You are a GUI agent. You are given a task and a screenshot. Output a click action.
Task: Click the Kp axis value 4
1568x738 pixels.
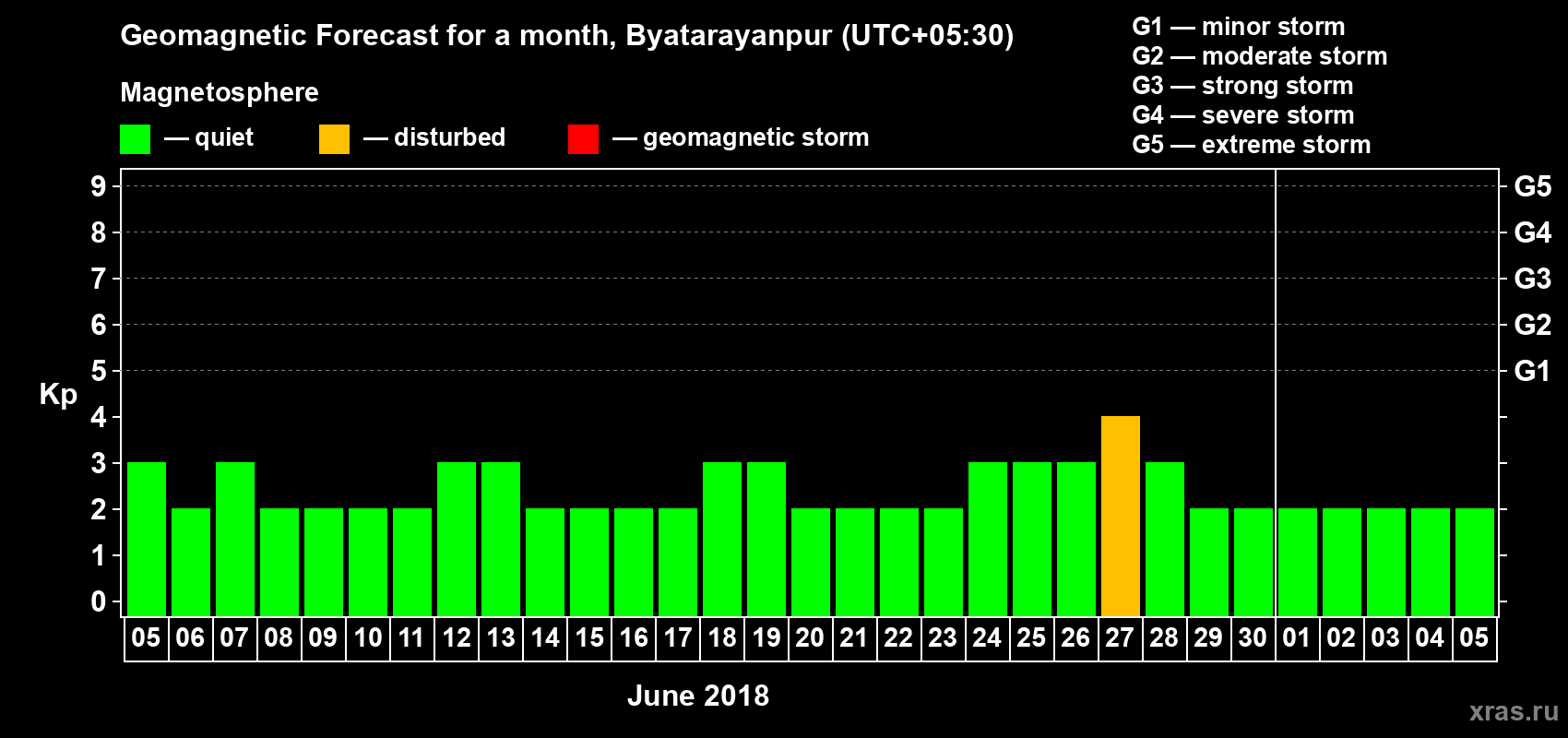tap(99, 417)
